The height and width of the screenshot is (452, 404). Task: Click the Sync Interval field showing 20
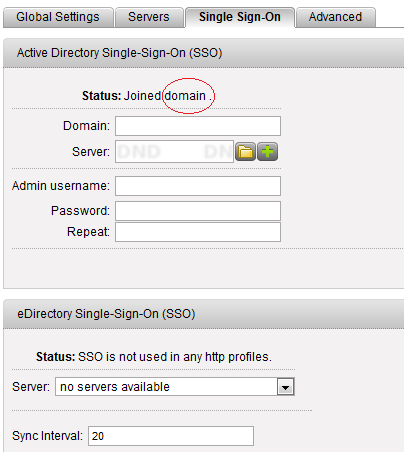point(171,436)
